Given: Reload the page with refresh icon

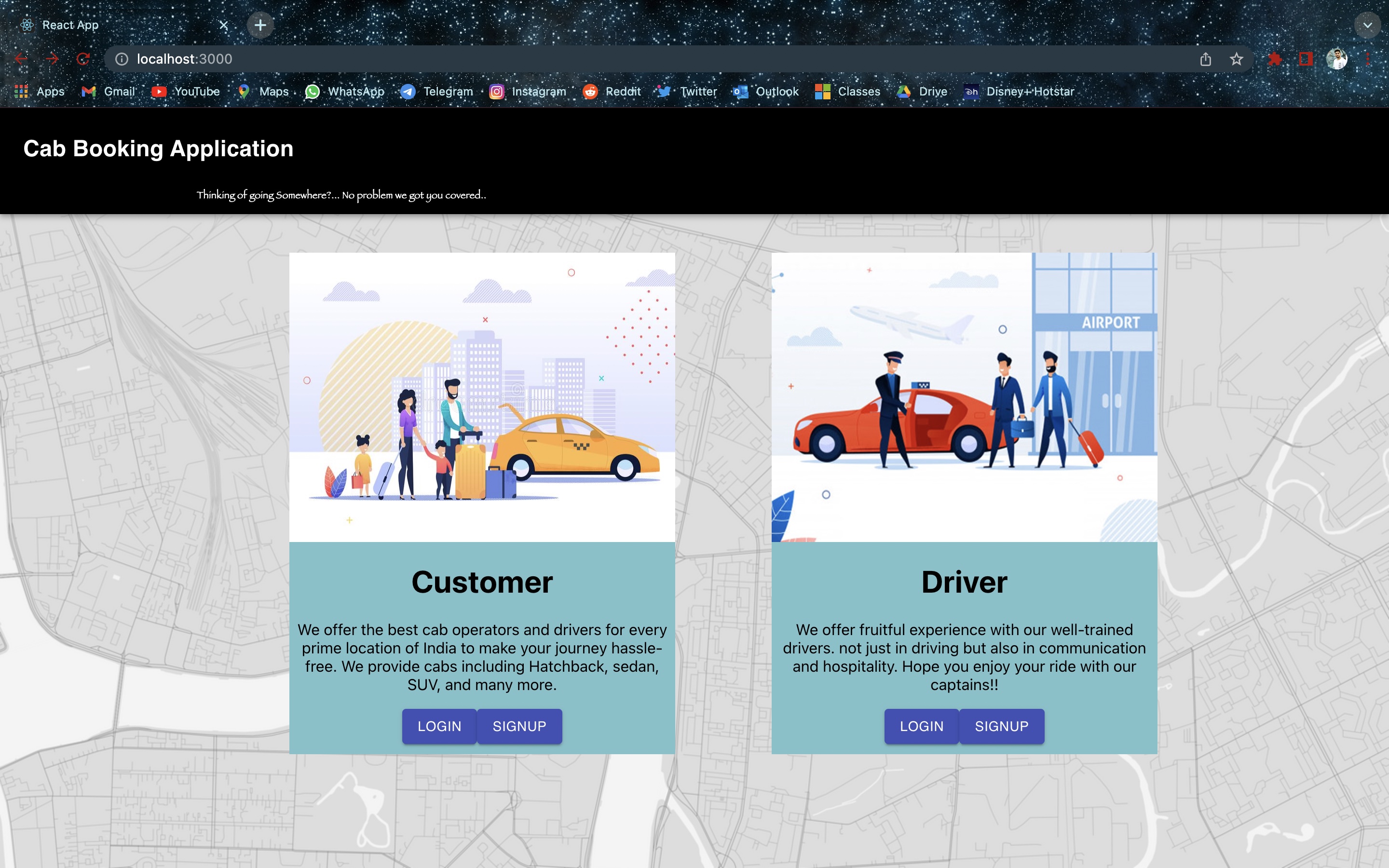Looking at the screenshot, I should [83, 58].
